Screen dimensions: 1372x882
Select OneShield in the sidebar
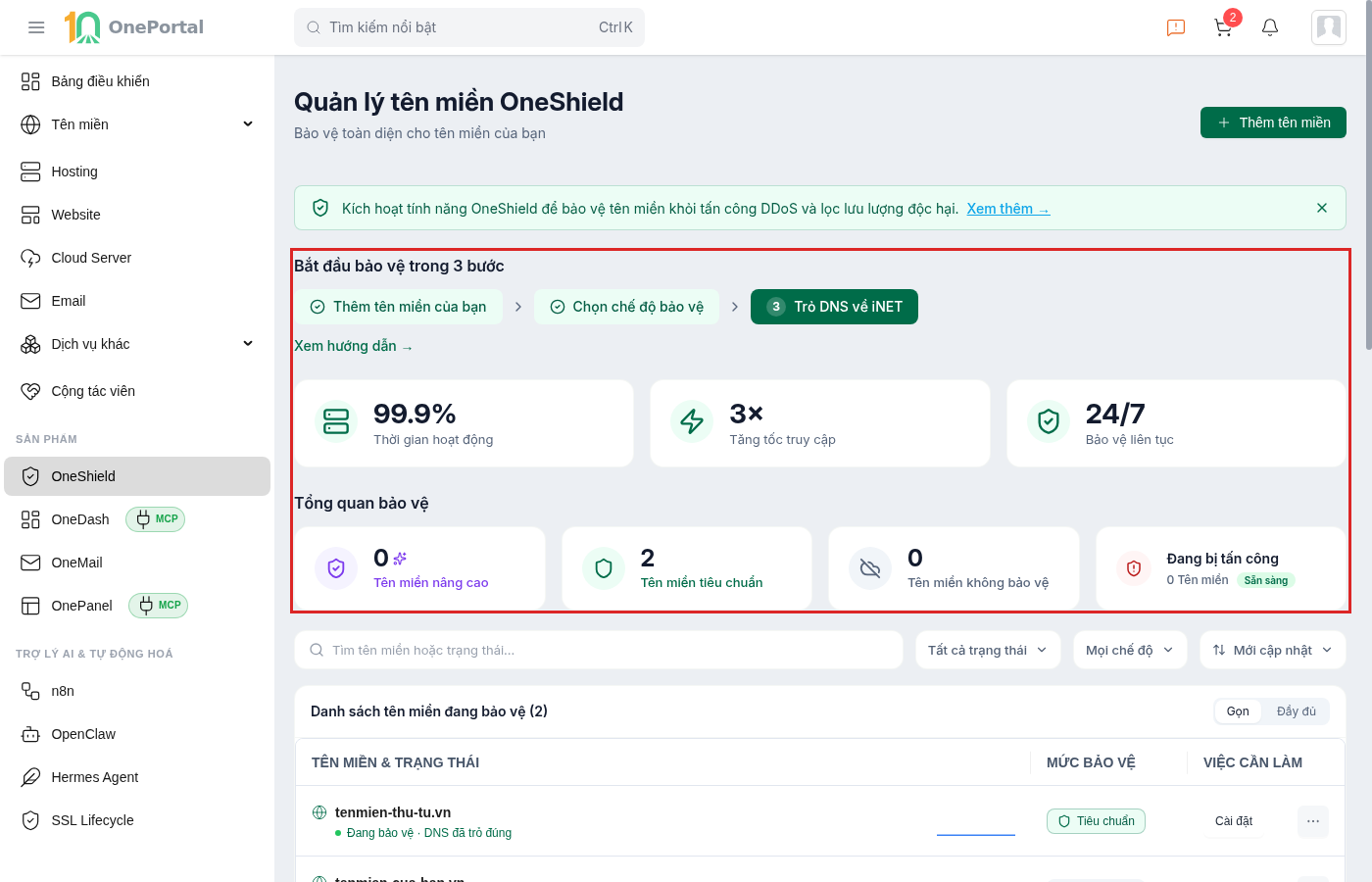click(x=137, y=476)
